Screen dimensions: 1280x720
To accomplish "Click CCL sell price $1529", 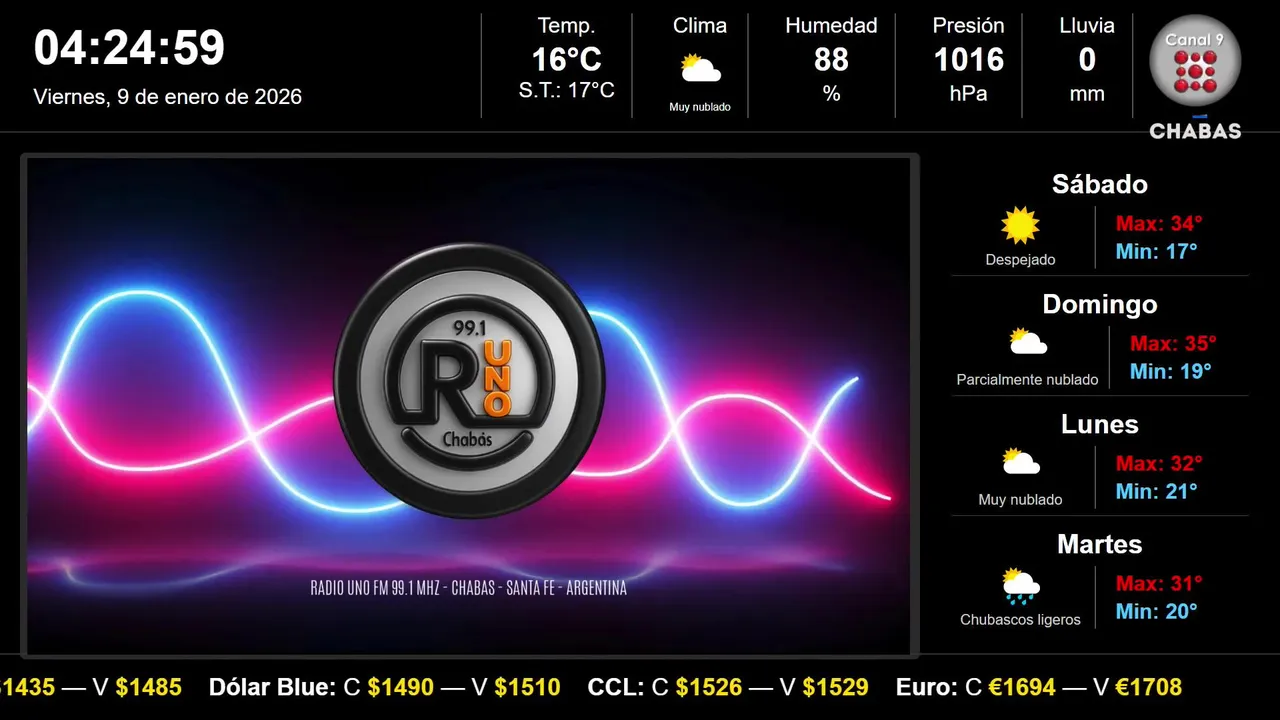I will 836,687.
